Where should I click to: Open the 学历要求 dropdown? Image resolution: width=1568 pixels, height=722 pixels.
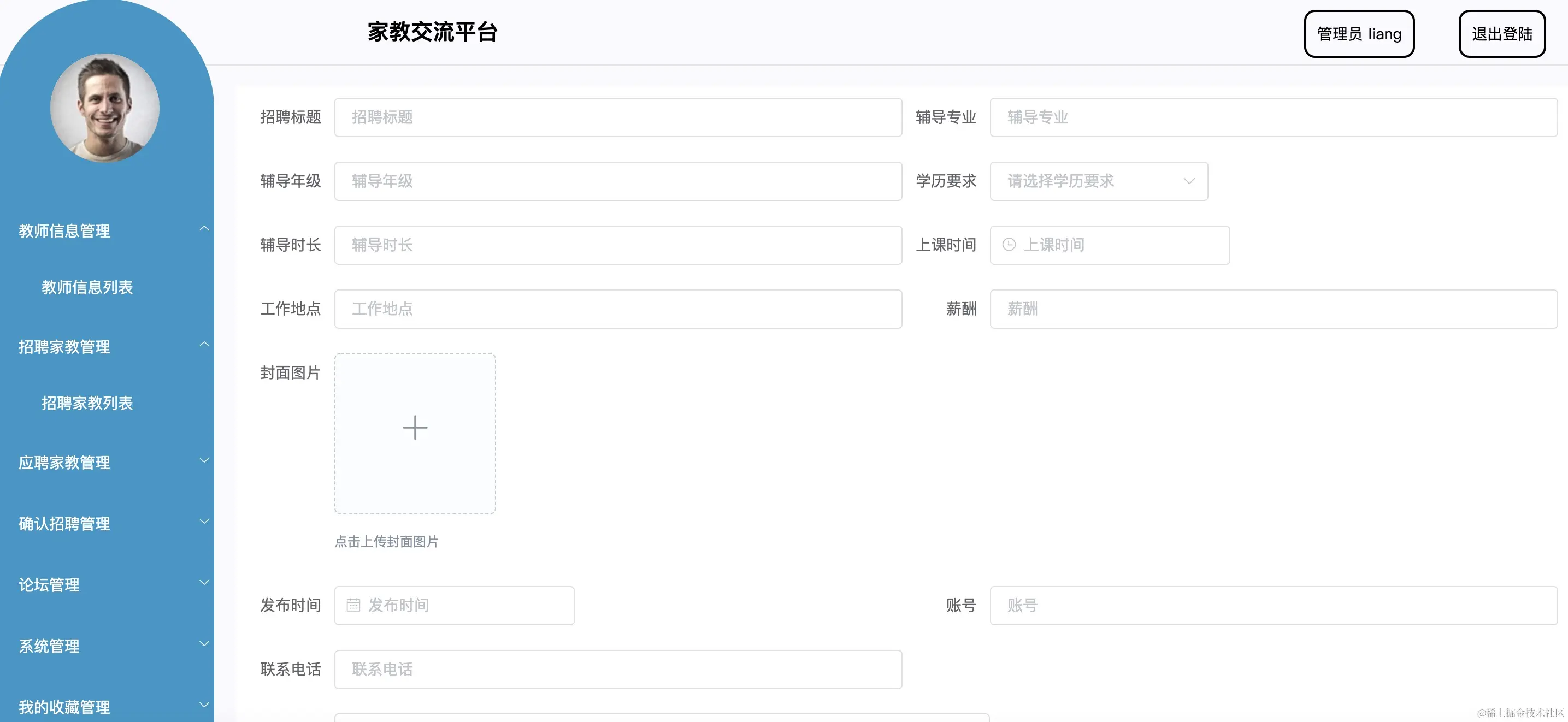pos(1098,181)
